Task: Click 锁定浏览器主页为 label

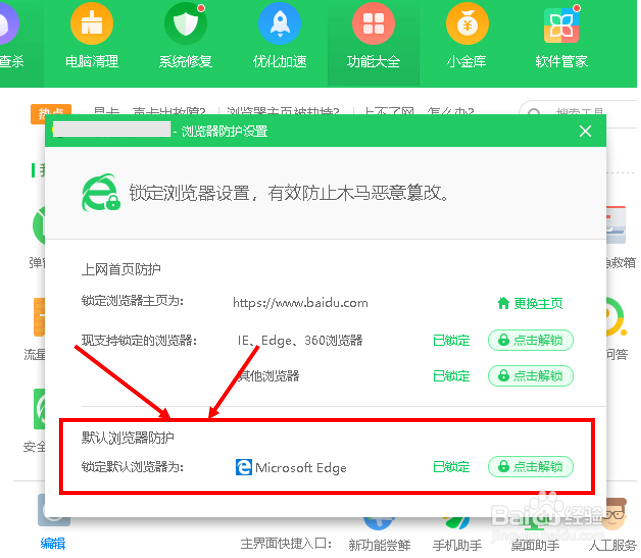Action: [x=132, y=301]
